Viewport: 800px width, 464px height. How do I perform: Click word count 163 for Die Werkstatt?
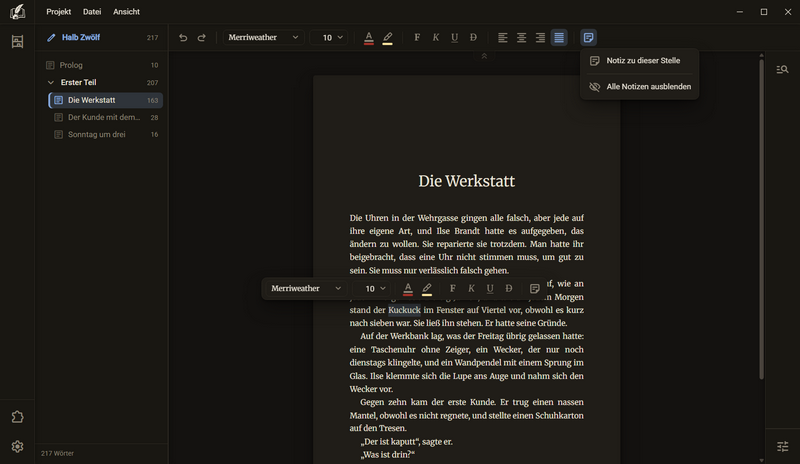coord(153,101)
